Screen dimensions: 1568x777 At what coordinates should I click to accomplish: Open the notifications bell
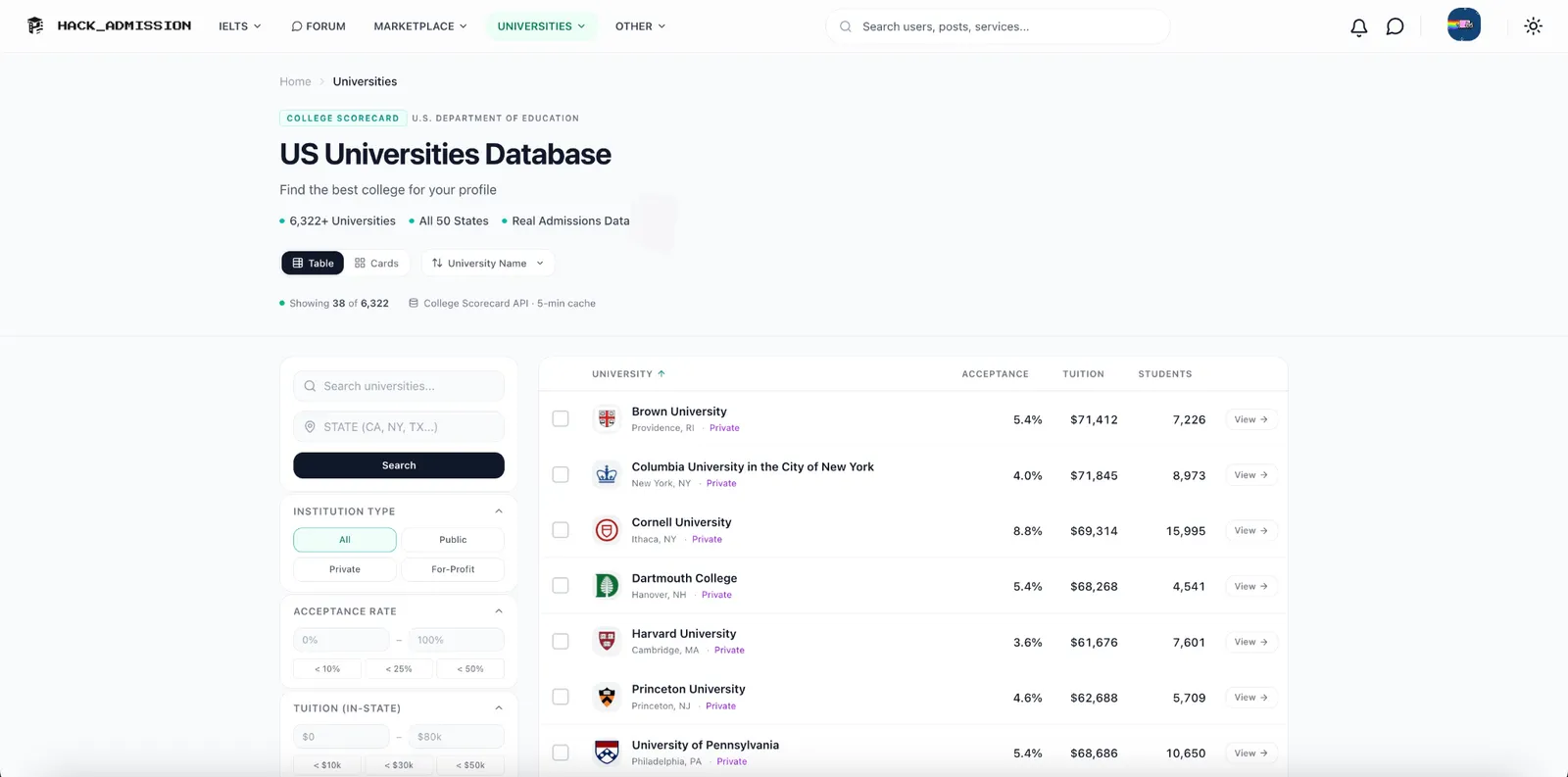point(1358,26)
